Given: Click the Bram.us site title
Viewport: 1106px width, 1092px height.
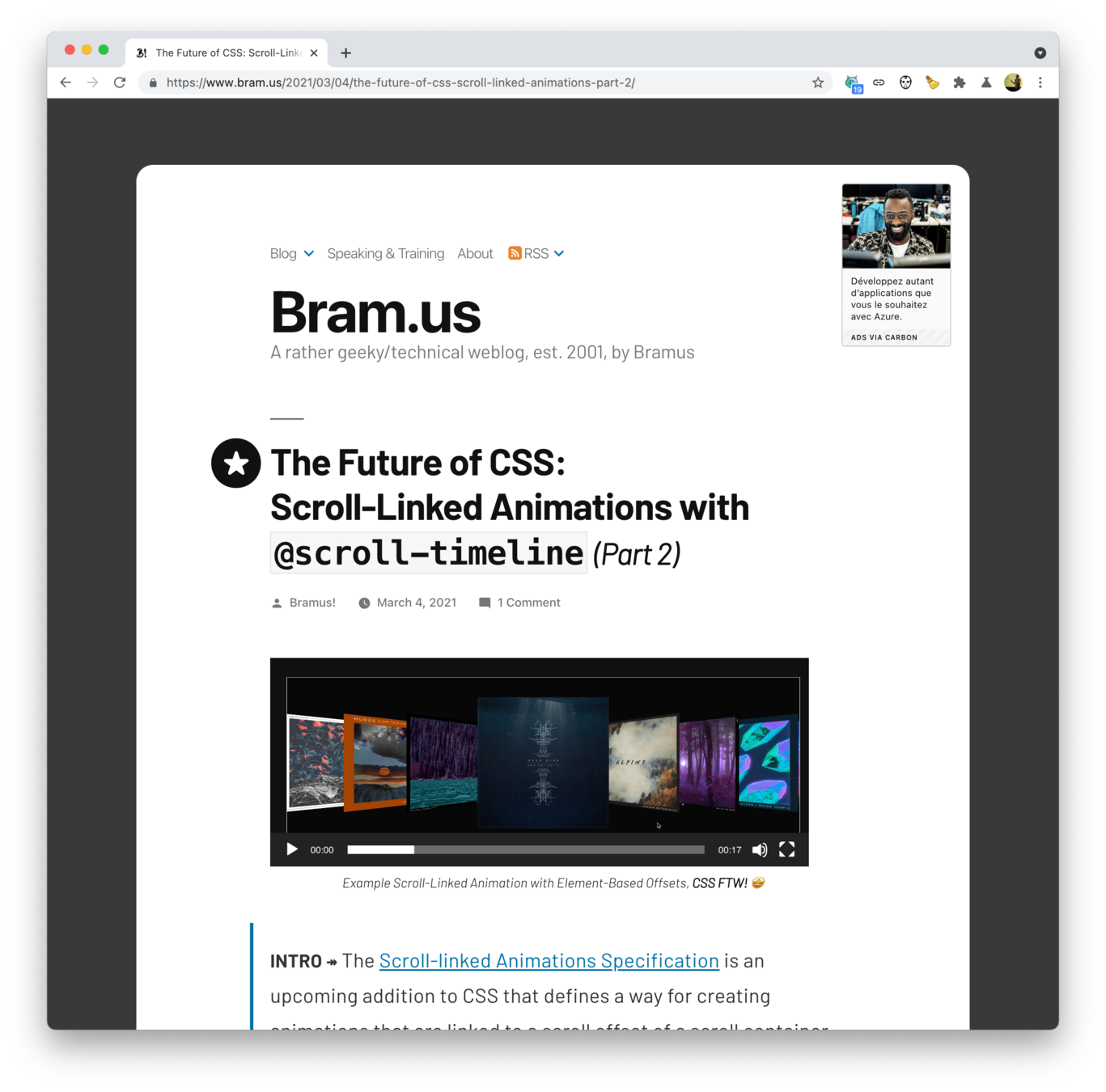Looking at the screenshot, I should pos(375,312).
